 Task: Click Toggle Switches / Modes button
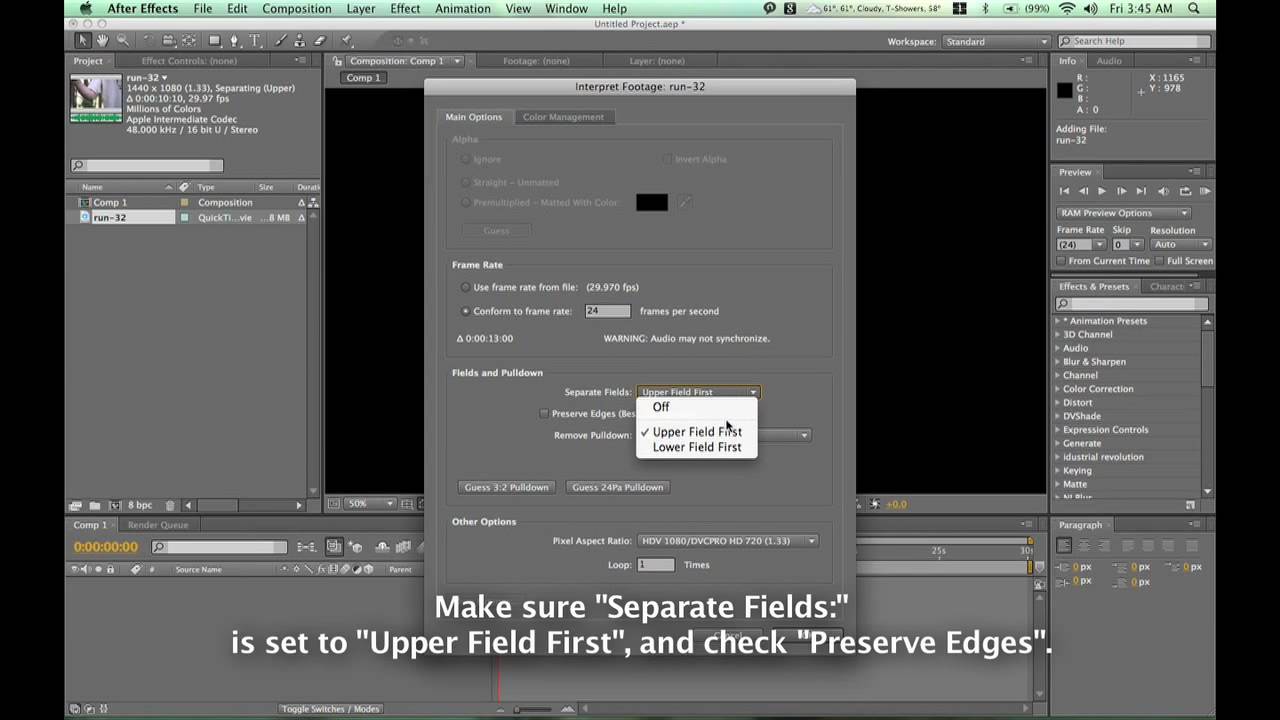pos(330,709)
